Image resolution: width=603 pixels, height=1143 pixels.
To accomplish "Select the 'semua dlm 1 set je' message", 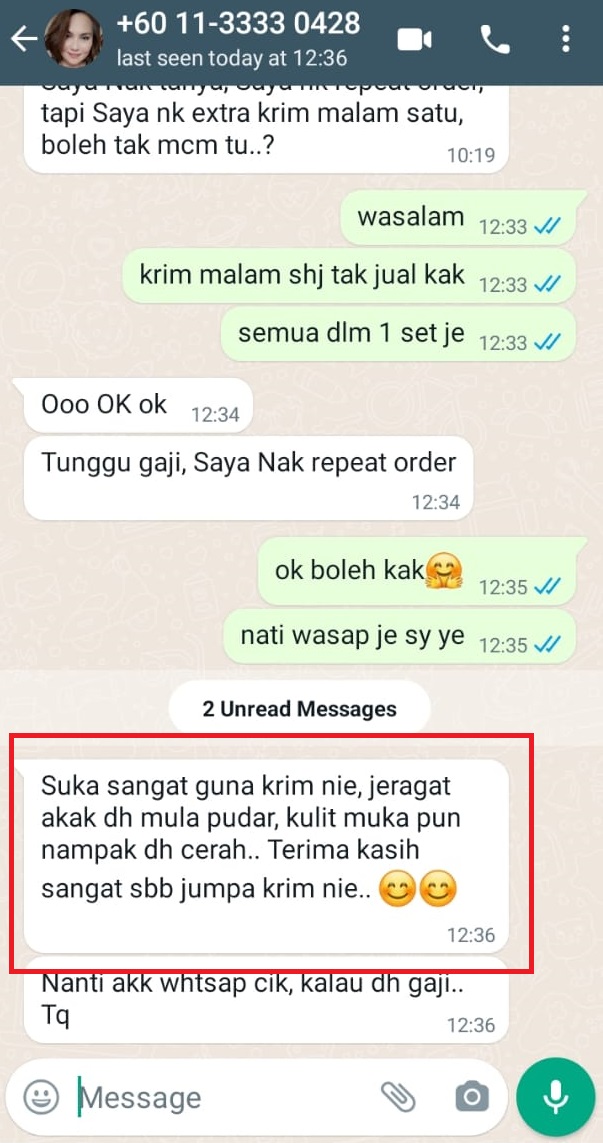I will (398, 333).
